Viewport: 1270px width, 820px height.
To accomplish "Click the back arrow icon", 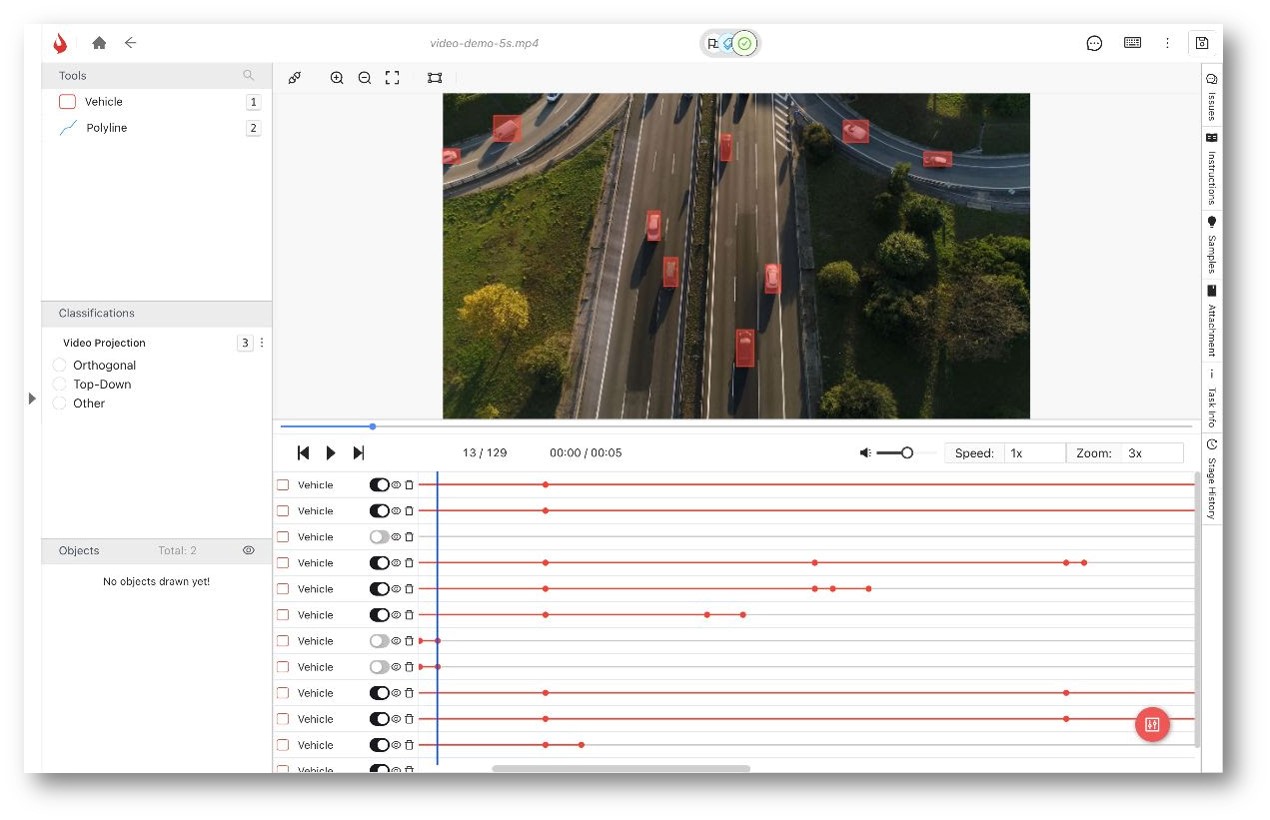I will pyautogui.click(x=130, y=43).
